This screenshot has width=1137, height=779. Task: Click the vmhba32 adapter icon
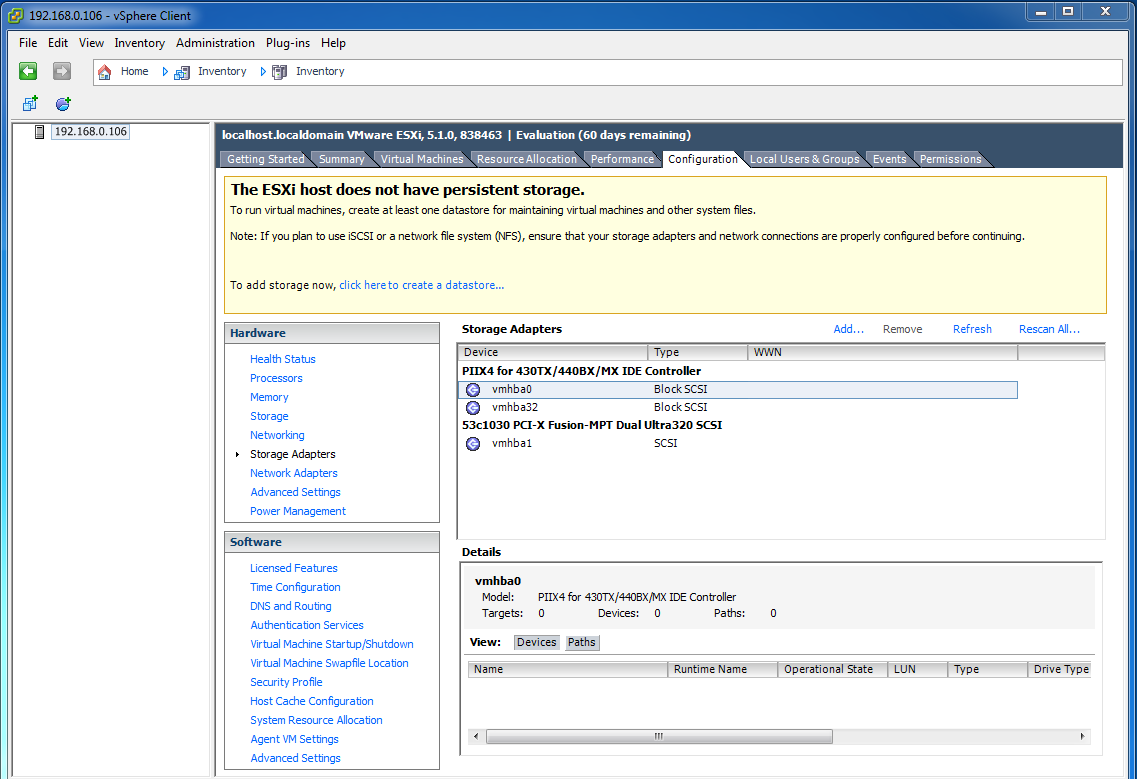point(473,408)
